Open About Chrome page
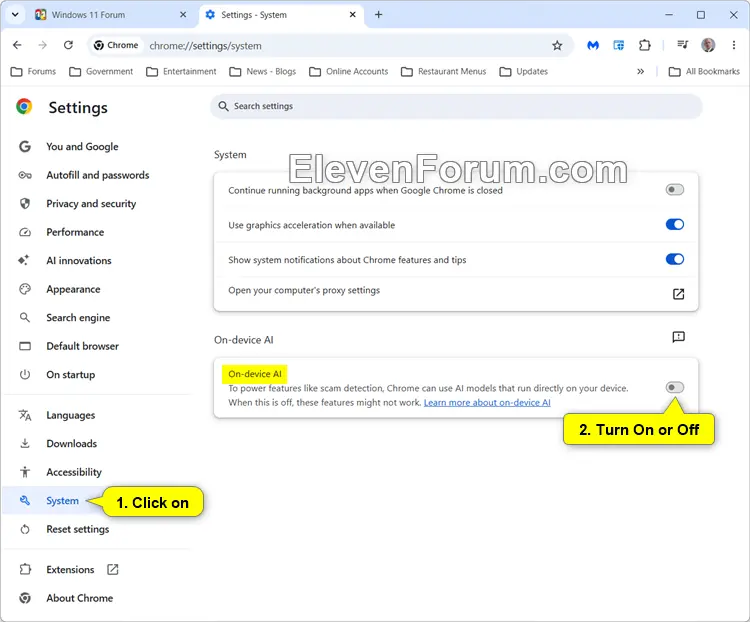The width and height of the screenshot is (750, 622). (79, 598)
